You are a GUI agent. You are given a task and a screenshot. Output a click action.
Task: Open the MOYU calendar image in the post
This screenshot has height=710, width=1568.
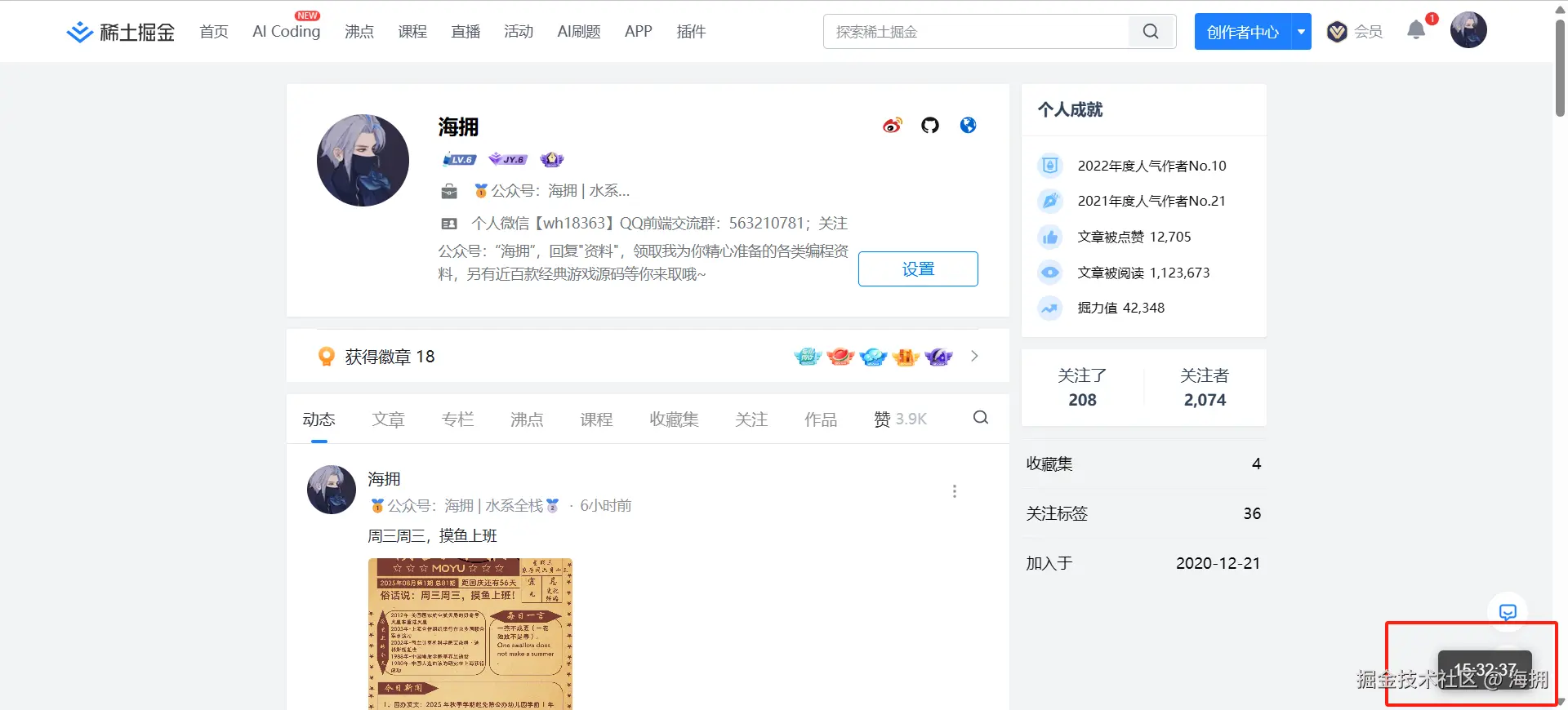coord(470,634)
